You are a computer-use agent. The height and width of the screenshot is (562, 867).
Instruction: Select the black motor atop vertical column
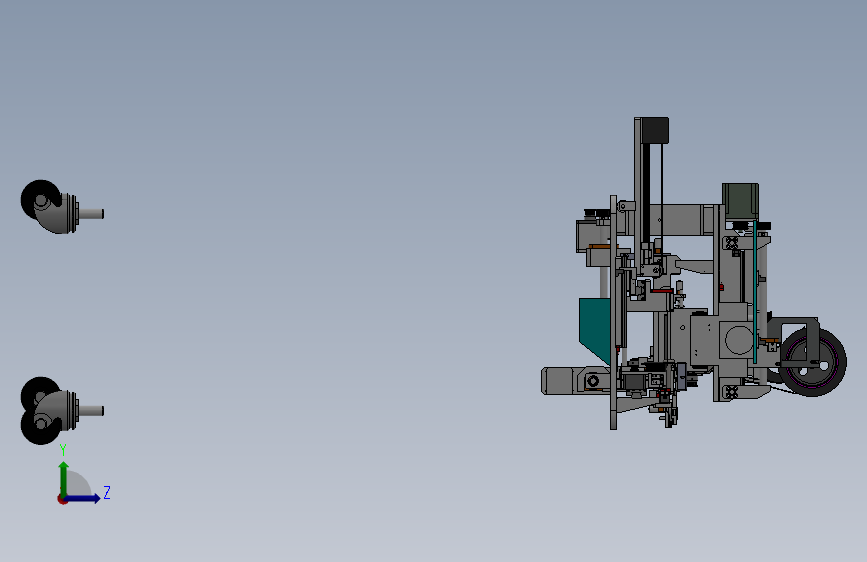coord(655,130)
